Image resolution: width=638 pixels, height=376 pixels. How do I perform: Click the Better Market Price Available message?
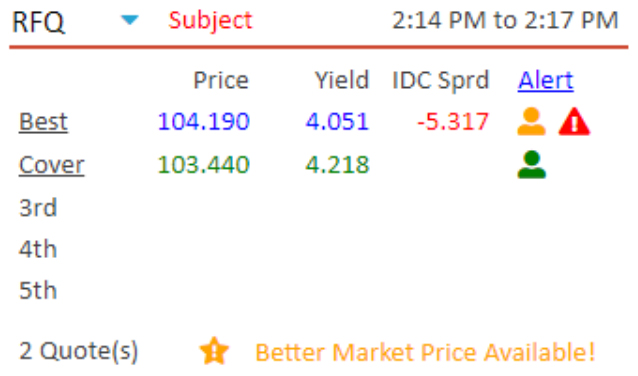tap(425, 352)
